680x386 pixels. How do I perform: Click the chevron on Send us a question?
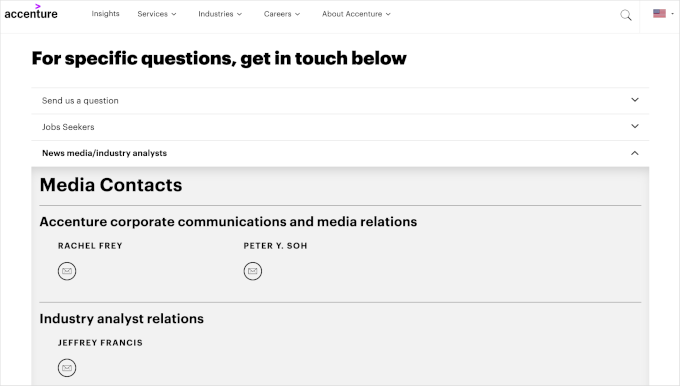[634, 100]
